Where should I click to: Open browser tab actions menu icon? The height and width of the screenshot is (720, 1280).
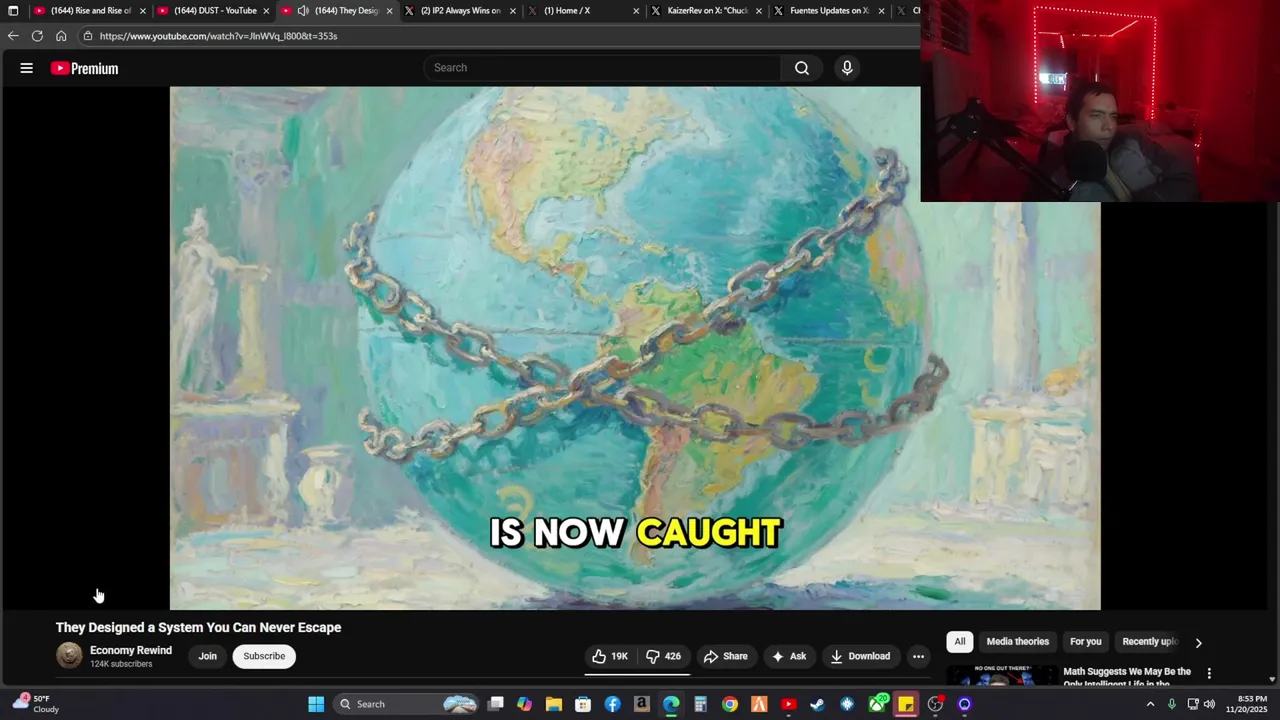coord(13,11)
